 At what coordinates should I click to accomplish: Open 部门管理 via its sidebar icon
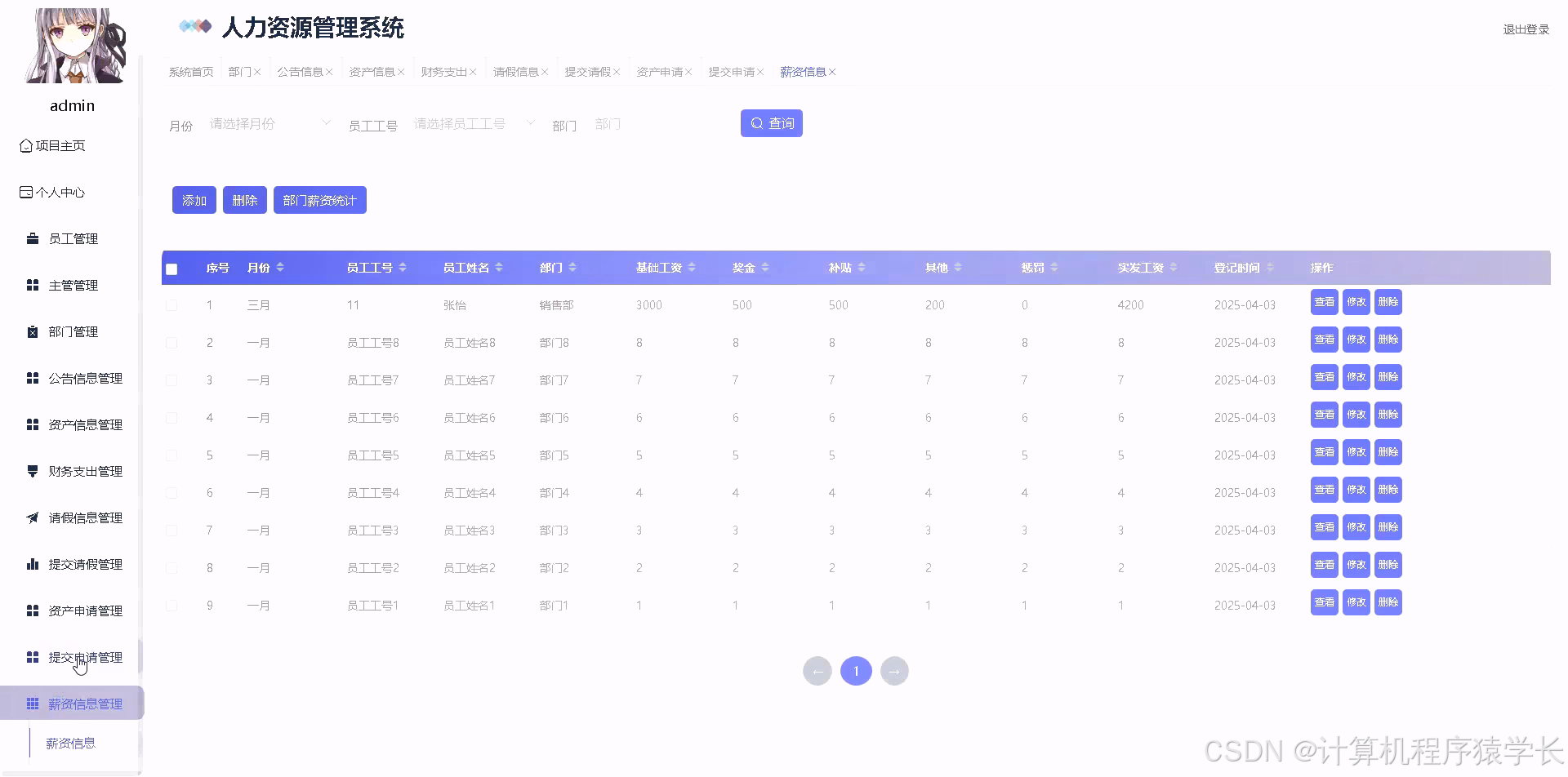coord(32,331)
